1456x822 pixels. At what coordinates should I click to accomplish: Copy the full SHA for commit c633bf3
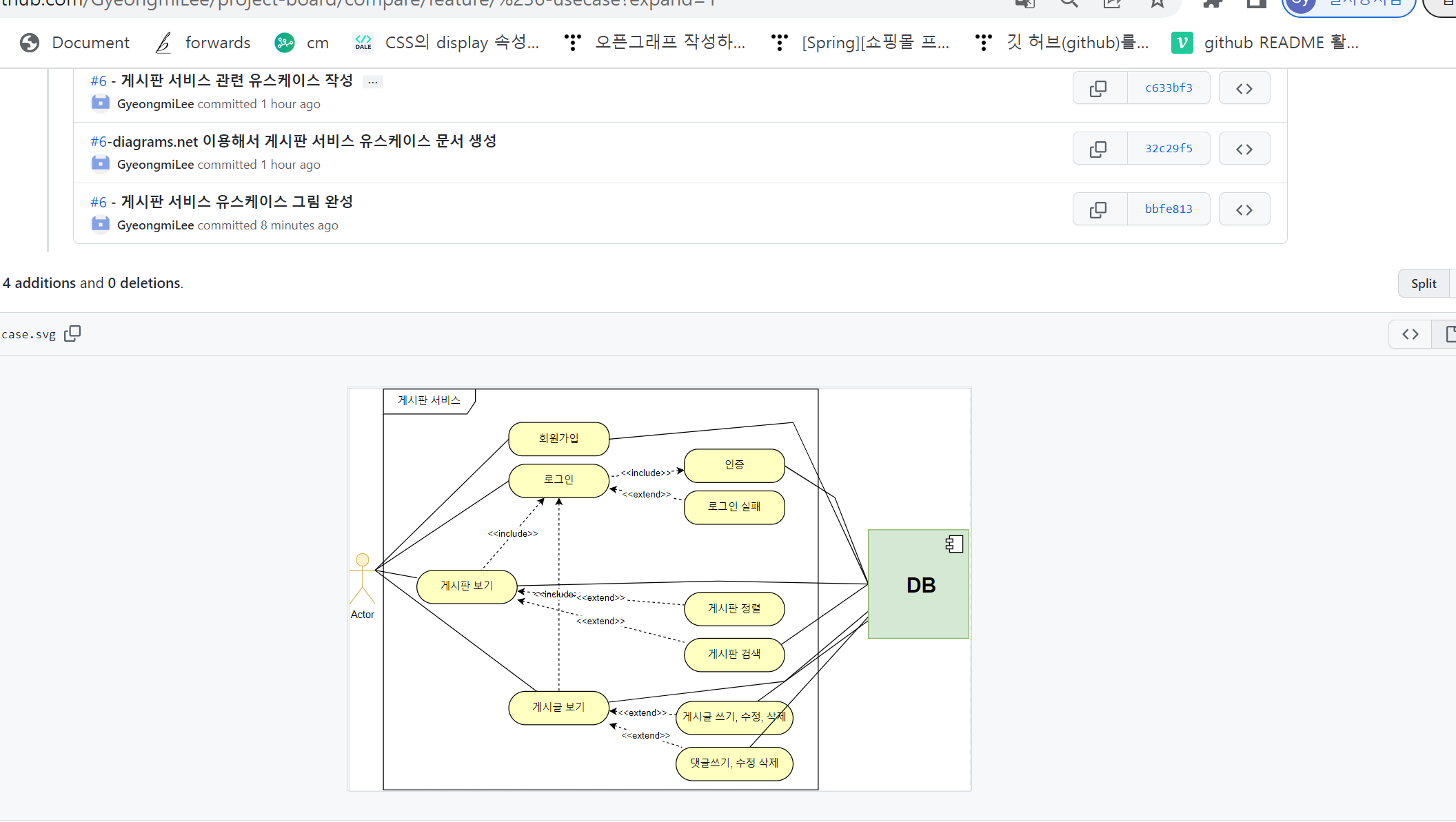pos(1099,88)
